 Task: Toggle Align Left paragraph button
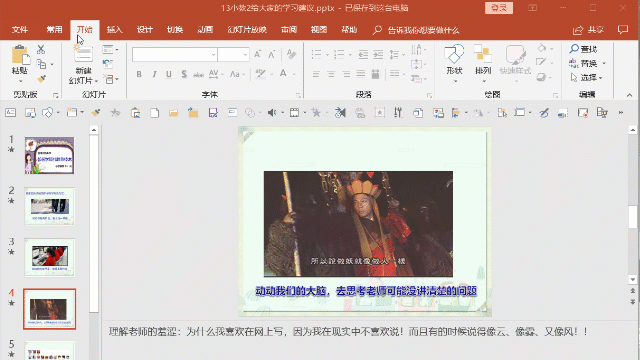click(316, 74)
